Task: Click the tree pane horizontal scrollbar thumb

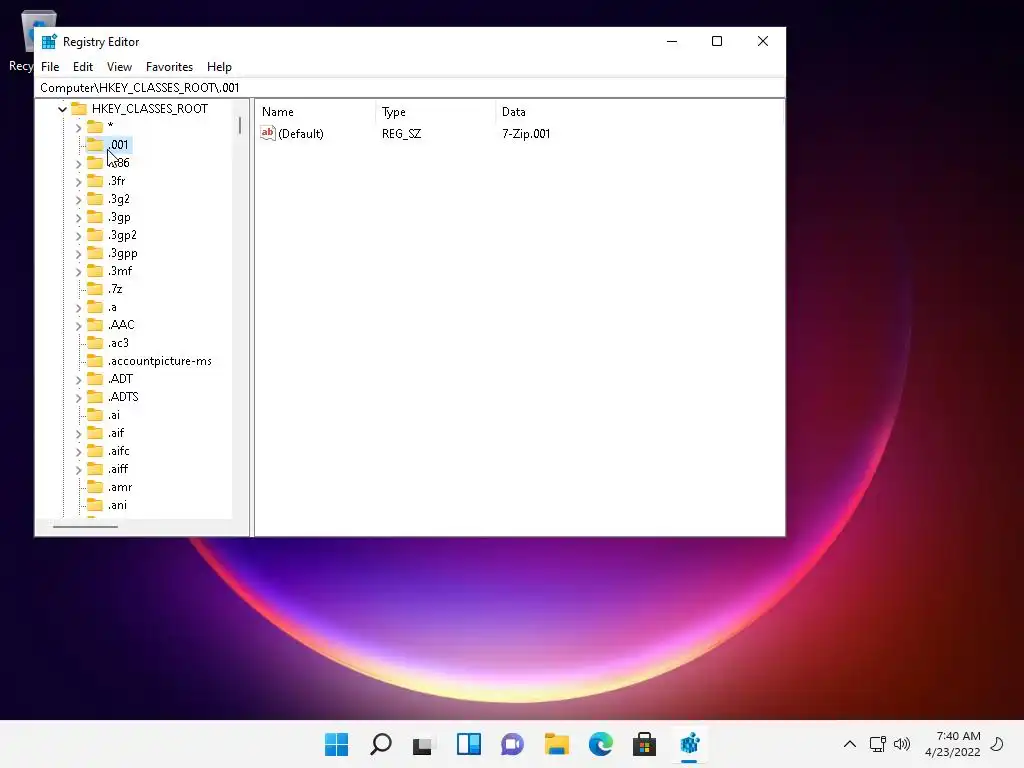Action: coord(86,526)
